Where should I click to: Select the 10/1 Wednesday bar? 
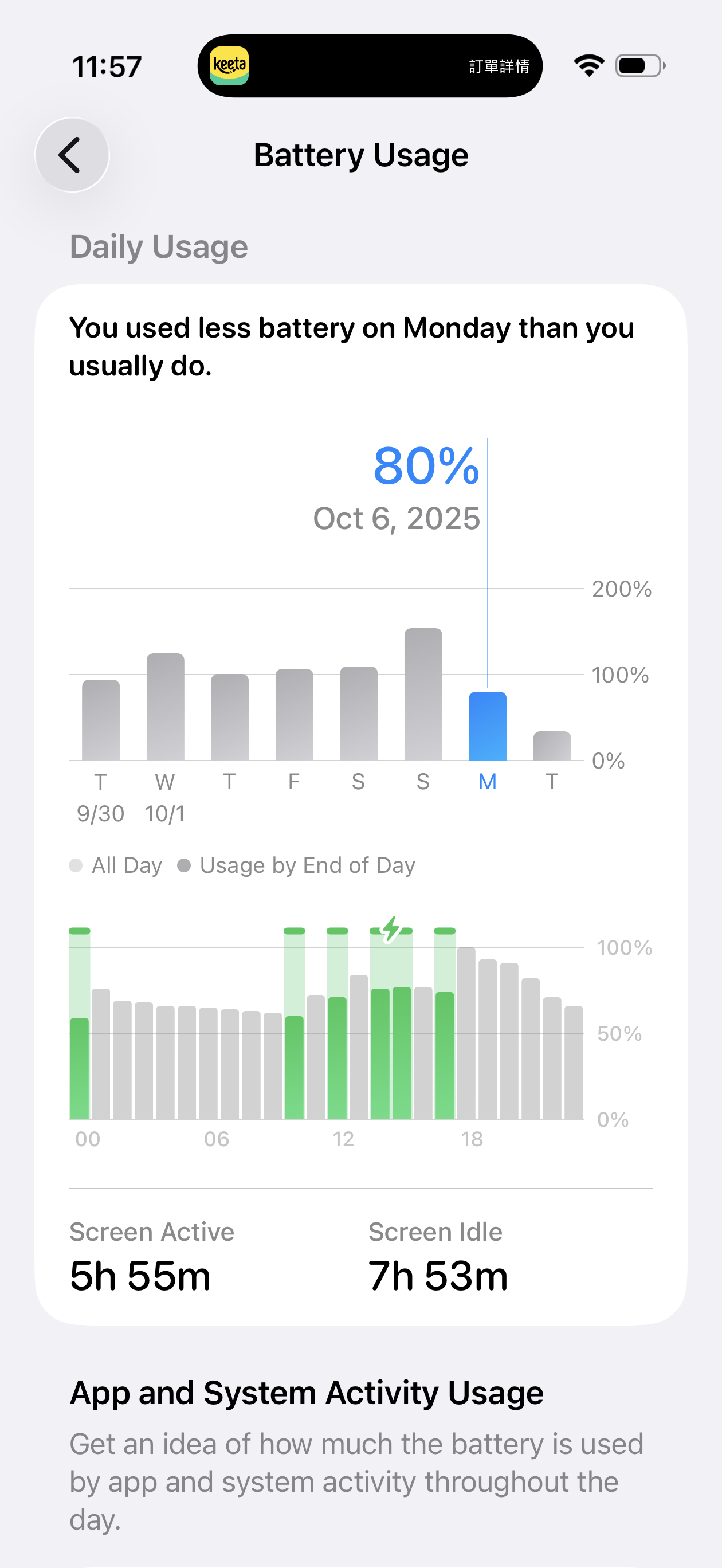pyautogui.click(x=165, y=707)
